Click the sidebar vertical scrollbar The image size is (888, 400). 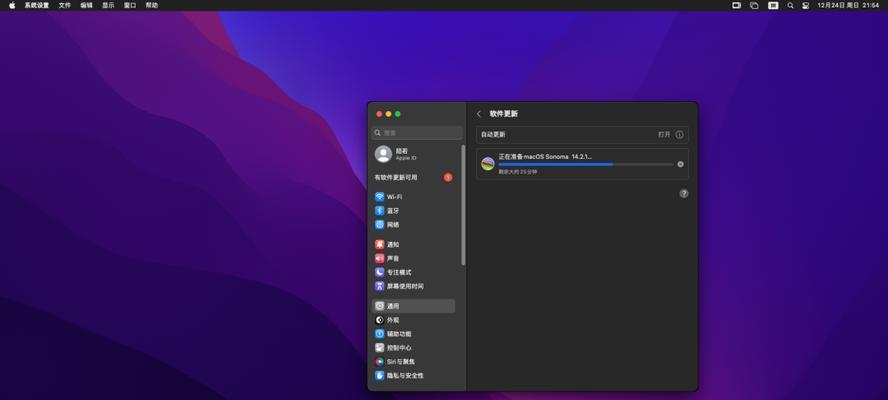tap(463, 205)
